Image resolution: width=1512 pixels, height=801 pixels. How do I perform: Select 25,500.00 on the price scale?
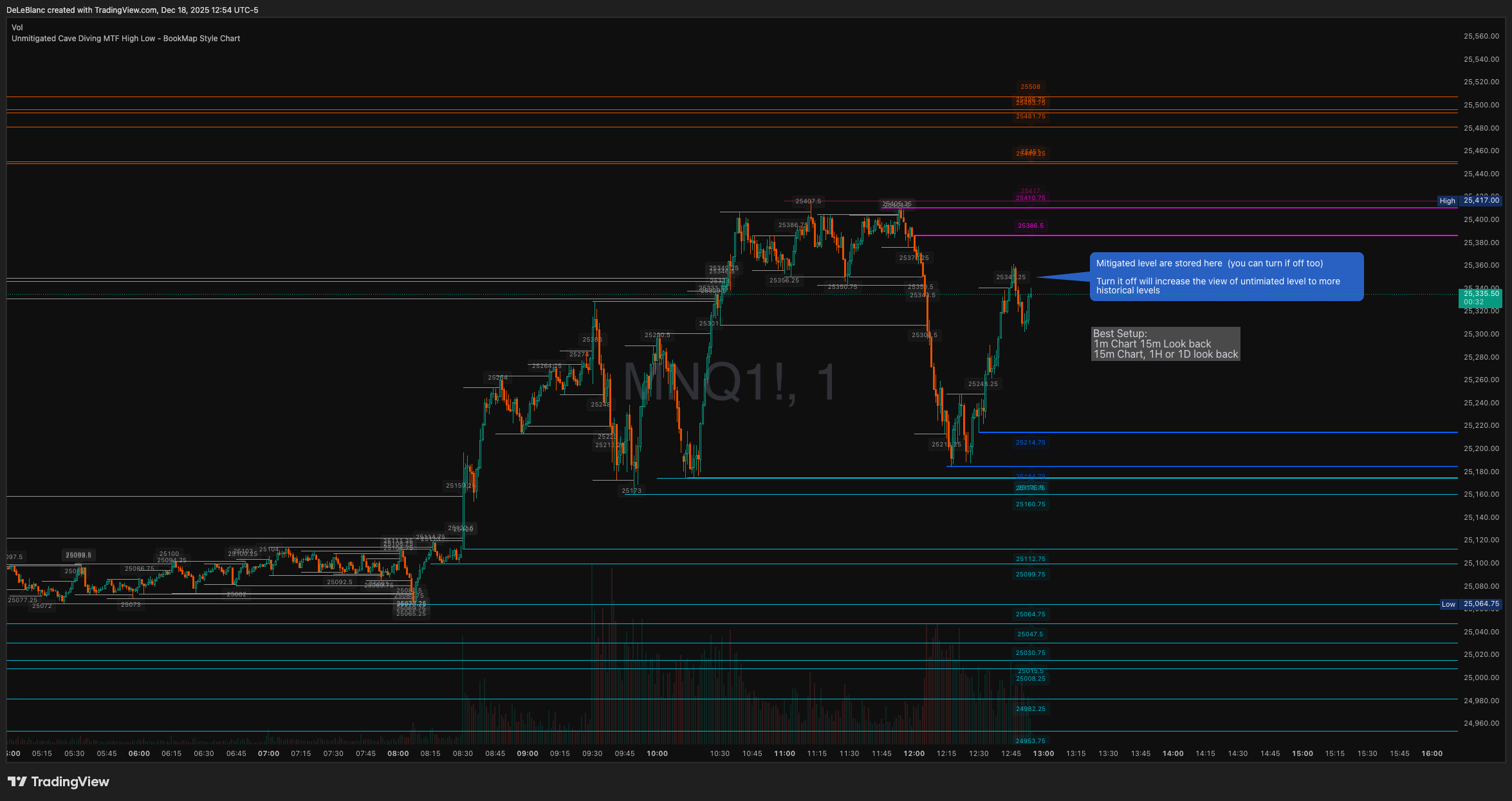(x=1481, y=105)
